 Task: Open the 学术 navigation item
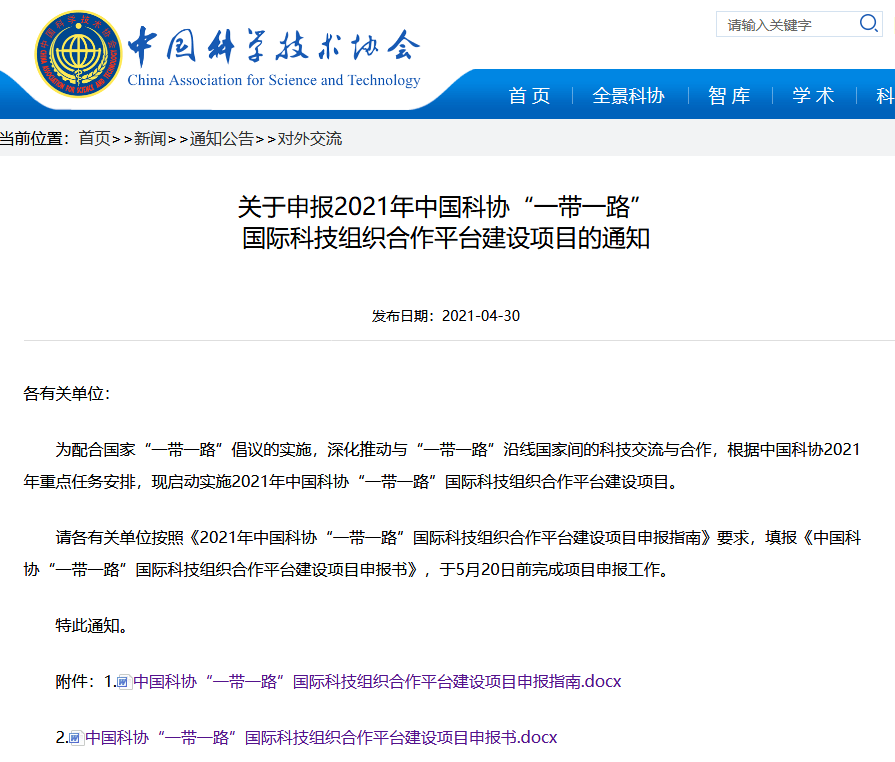click(813, 96)
